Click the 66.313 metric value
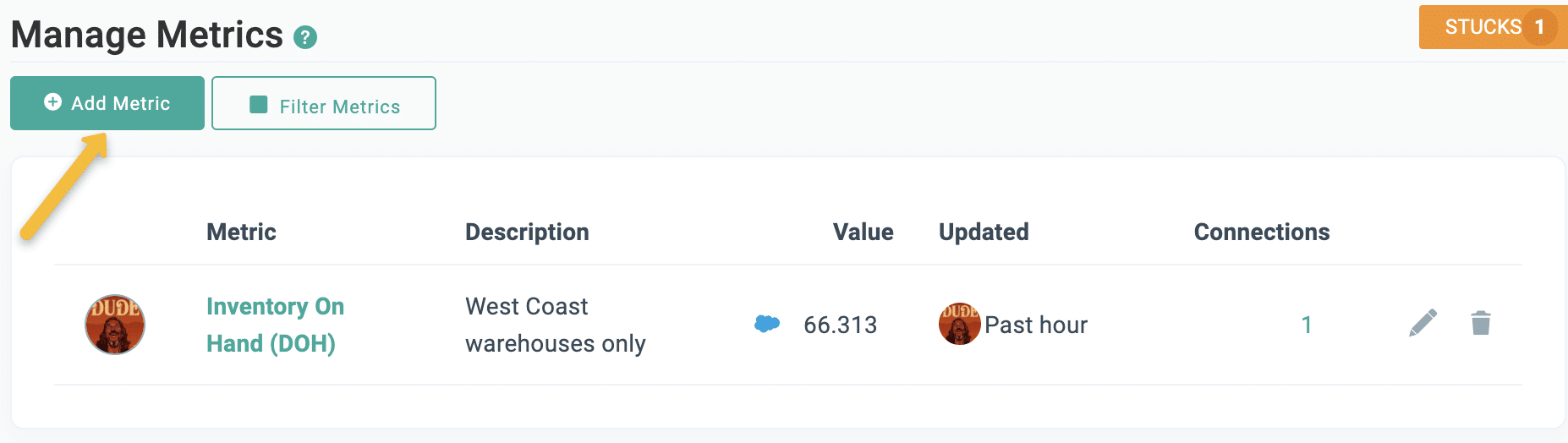This screenshot has width=1568, height=443. 840,325
